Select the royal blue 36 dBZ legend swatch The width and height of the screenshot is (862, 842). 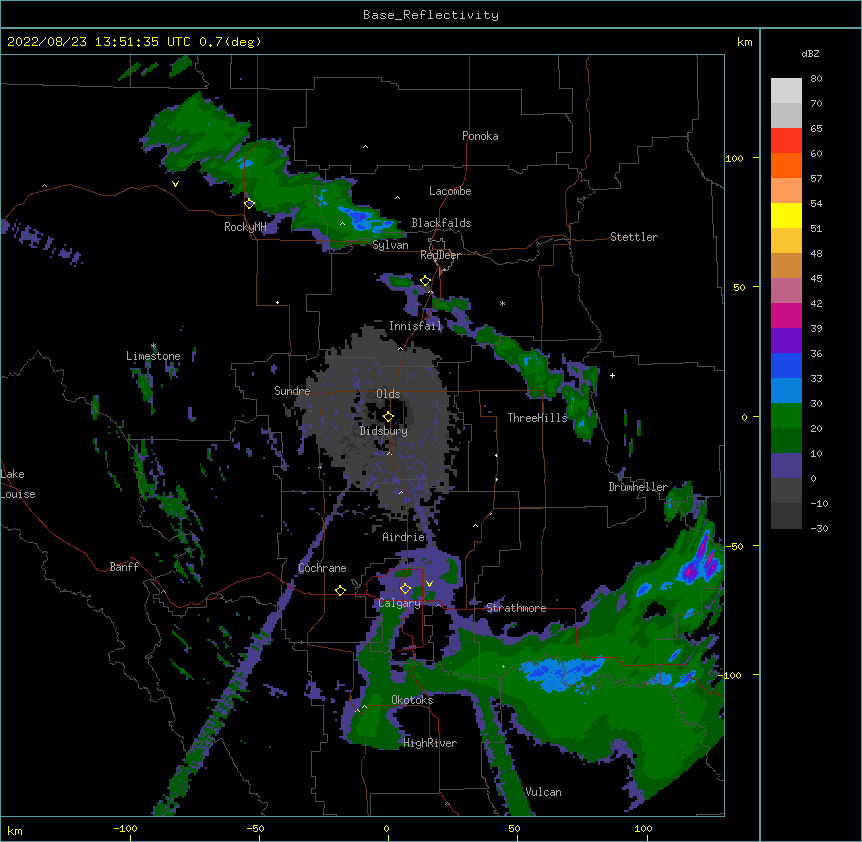click(786, 365)
